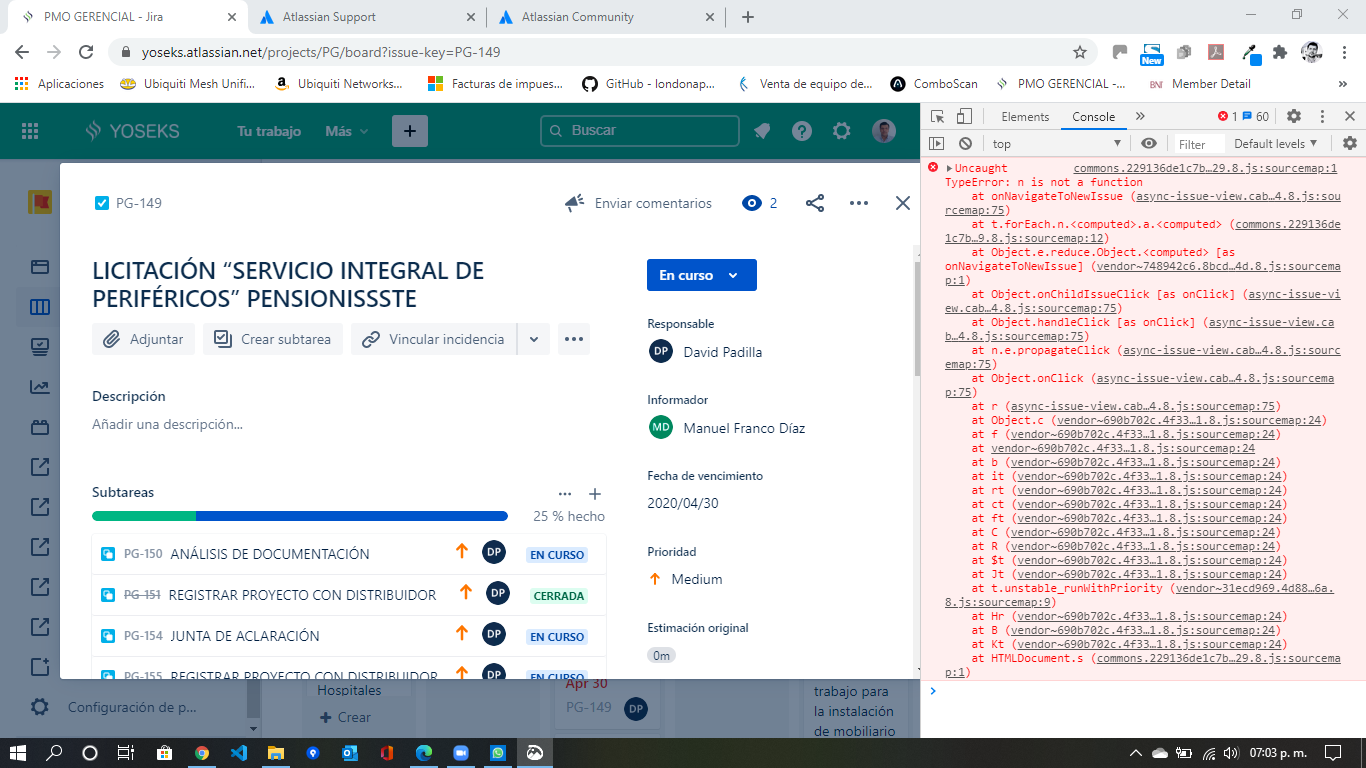This screenshot has height=768, width=1366.
Task: Click the Crear subtarea button
Action: pos(273,339)
